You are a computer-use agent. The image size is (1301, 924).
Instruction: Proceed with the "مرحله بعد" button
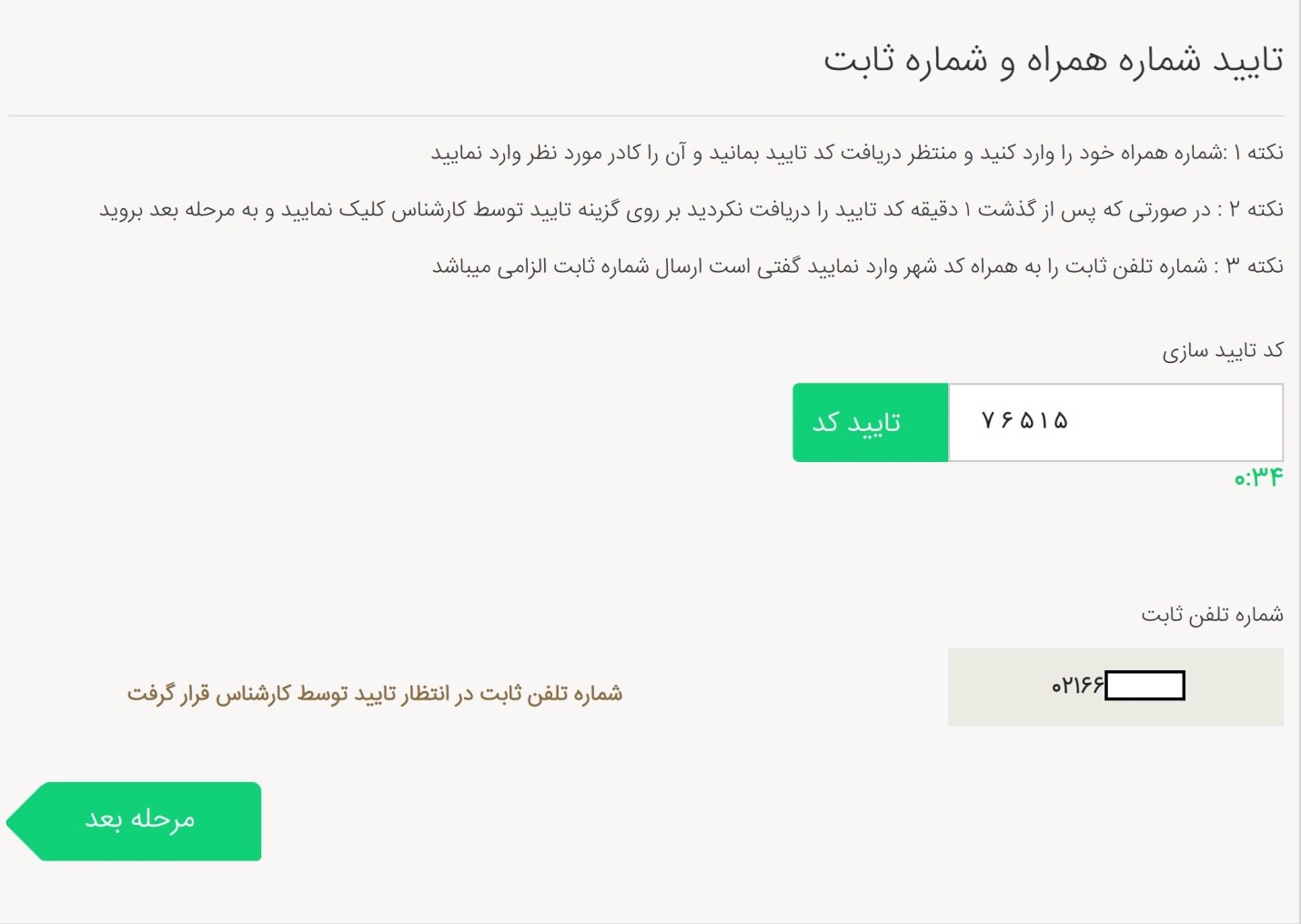[x=134, y=821]
